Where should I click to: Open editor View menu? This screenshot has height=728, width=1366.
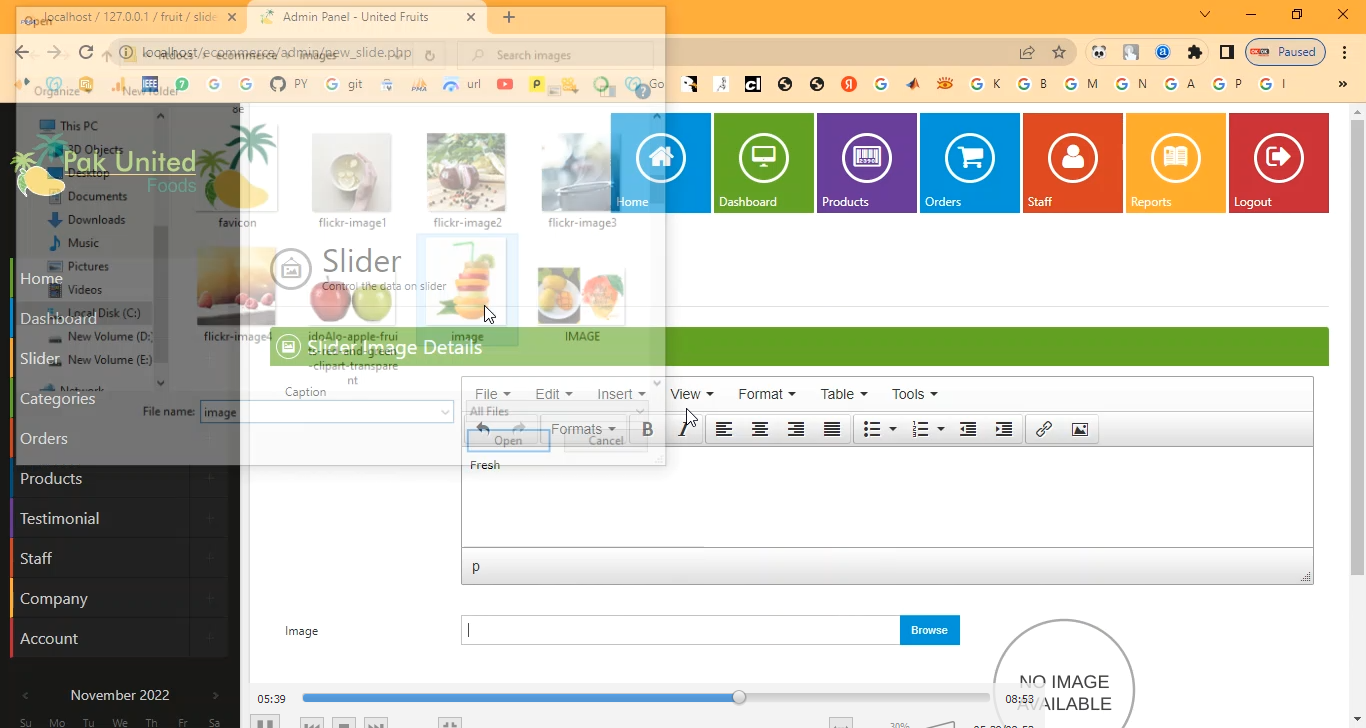click(x=692, y=394)
